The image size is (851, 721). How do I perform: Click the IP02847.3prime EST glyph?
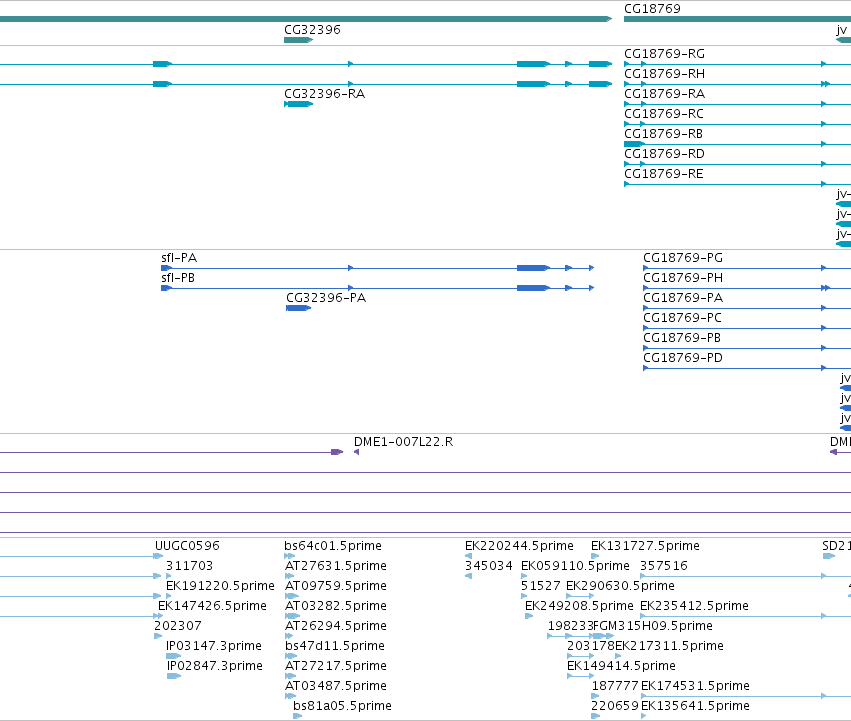[x=174, y=676]
